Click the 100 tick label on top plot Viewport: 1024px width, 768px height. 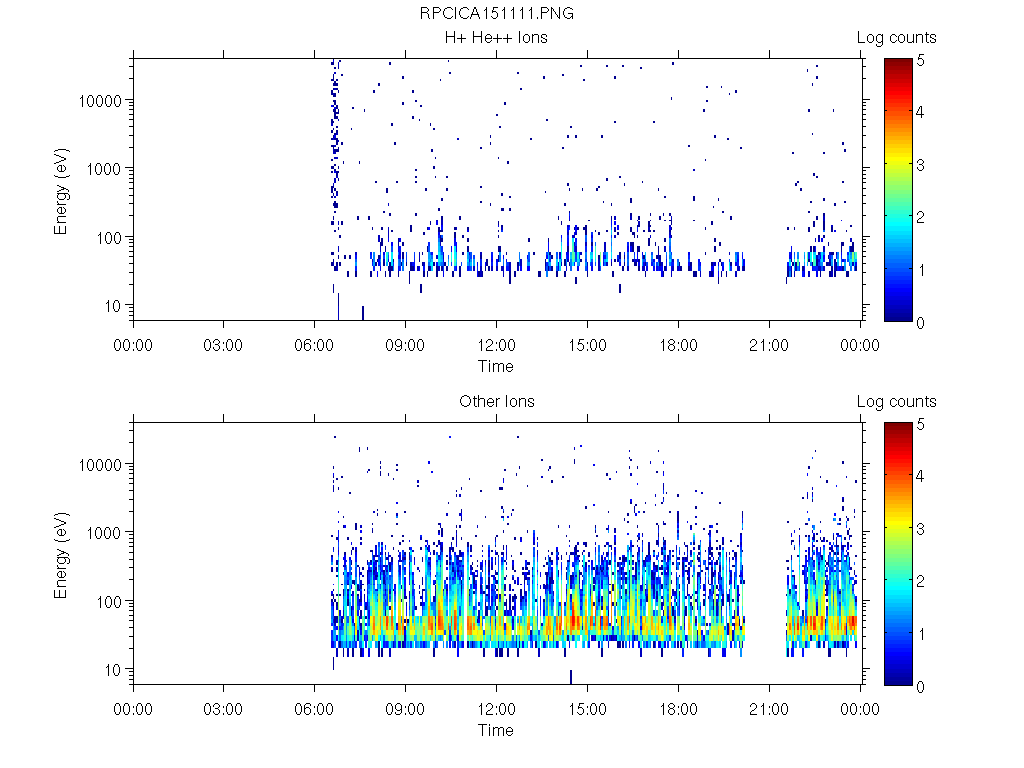pos(109,238)
